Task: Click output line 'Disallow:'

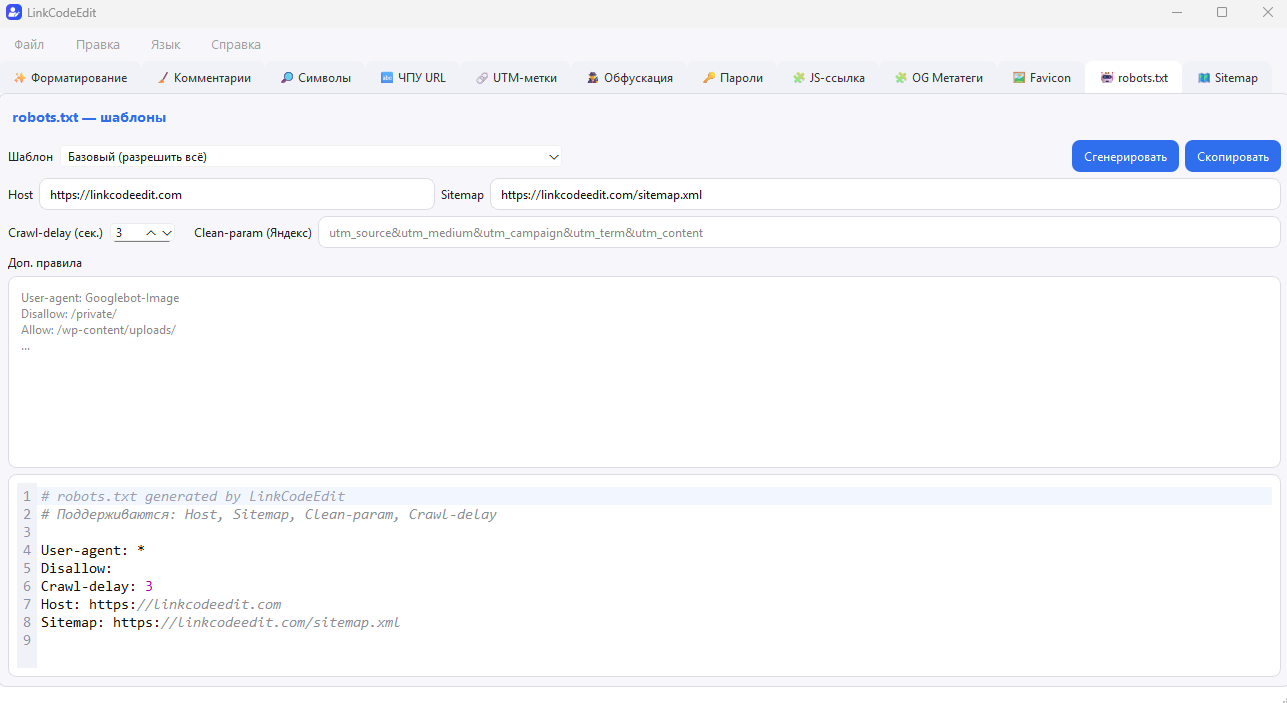Action: click(77, 568)
